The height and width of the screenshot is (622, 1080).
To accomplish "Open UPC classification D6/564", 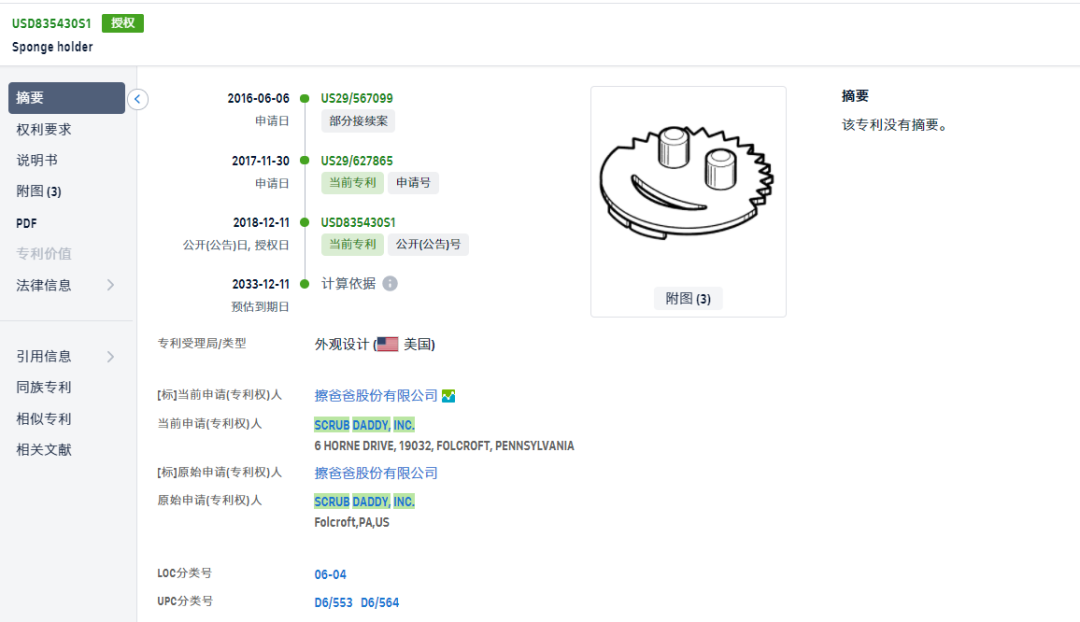I will coord(380,603).
